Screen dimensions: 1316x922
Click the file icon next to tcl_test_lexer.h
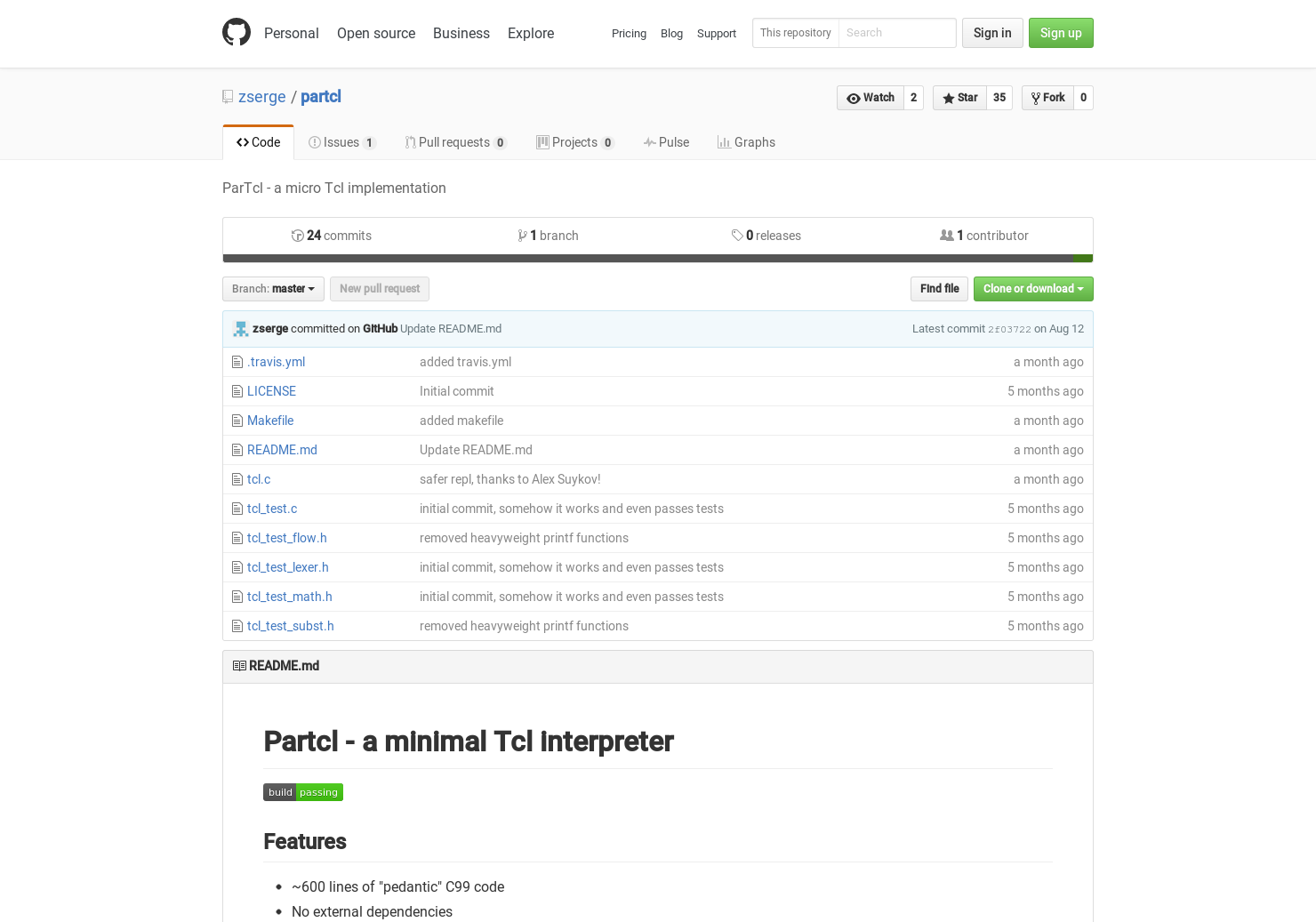[237, 567]
